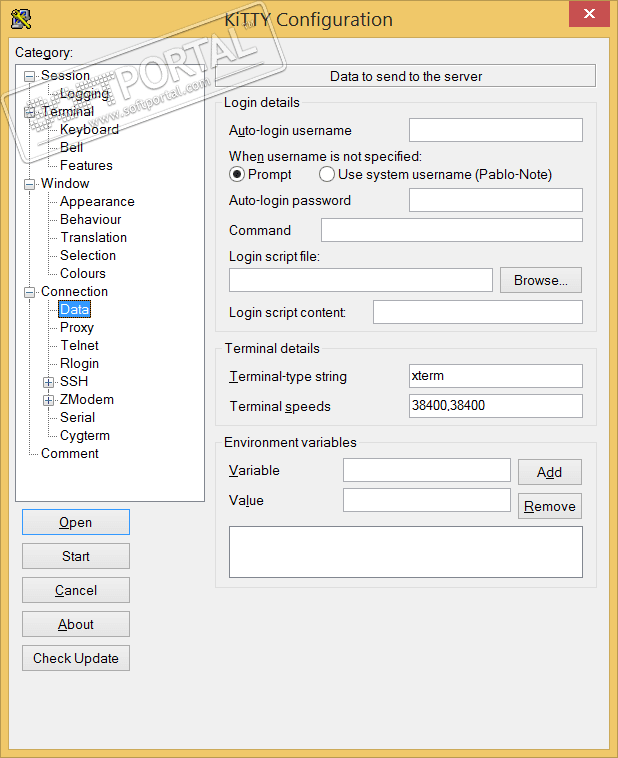Open the About dialog
Image resolution: width=618 pixels, height=758 pixels.
click(x=76, y=624)
